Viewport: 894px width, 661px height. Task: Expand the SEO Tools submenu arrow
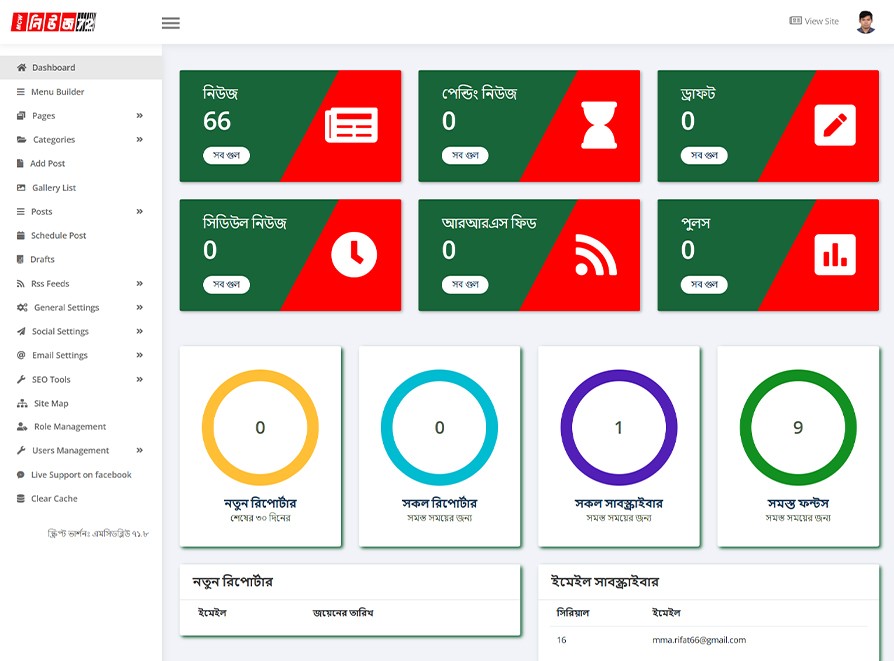[x=140, y=380]
